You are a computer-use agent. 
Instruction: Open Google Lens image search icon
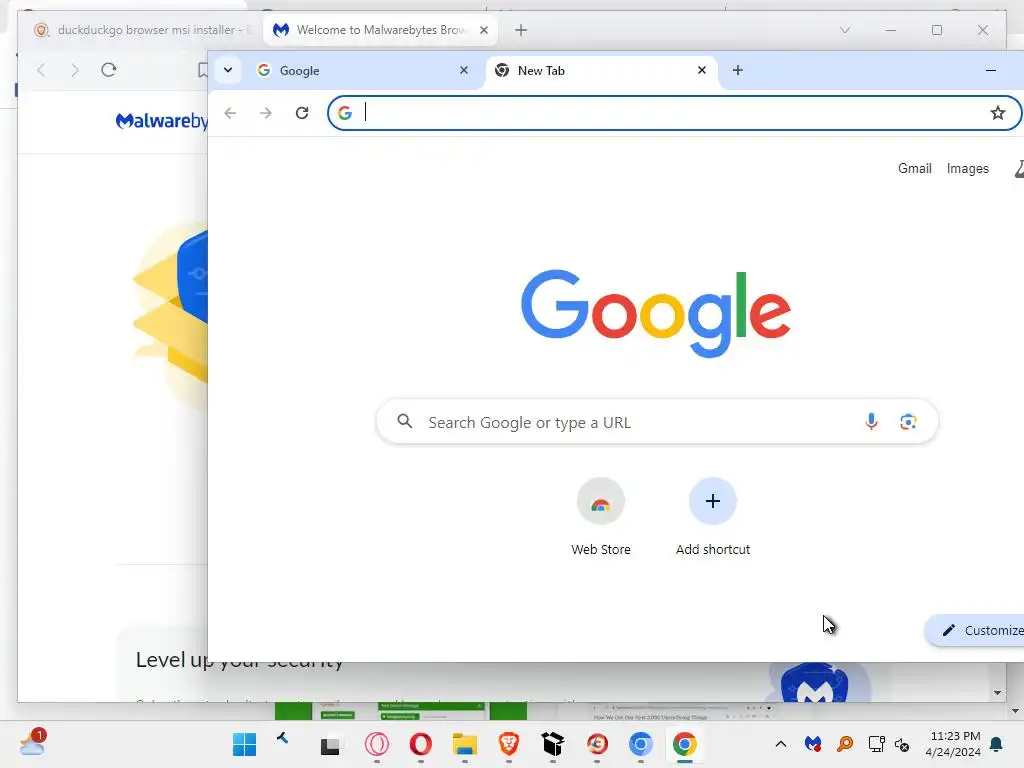pyautogui.click(x=908, y=422)
